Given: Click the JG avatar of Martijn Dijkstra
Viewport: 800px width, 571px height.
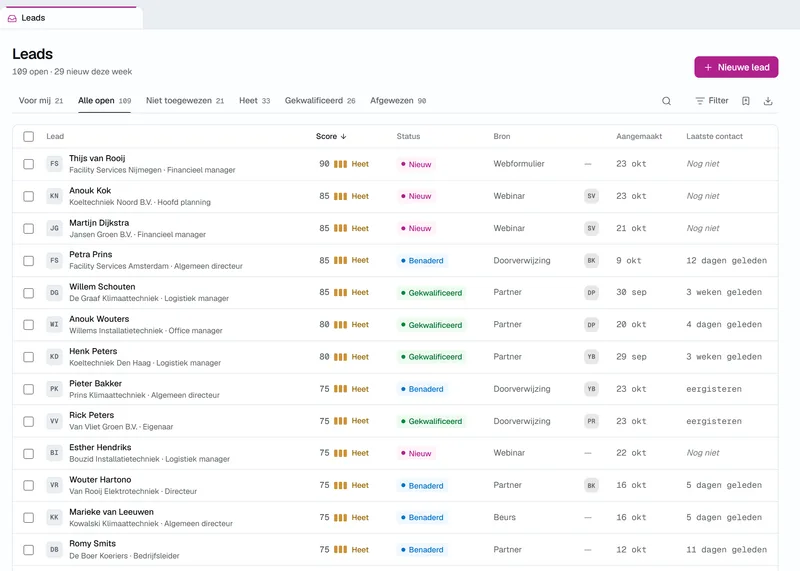Looking at the screenshot, I should [55, 228].
